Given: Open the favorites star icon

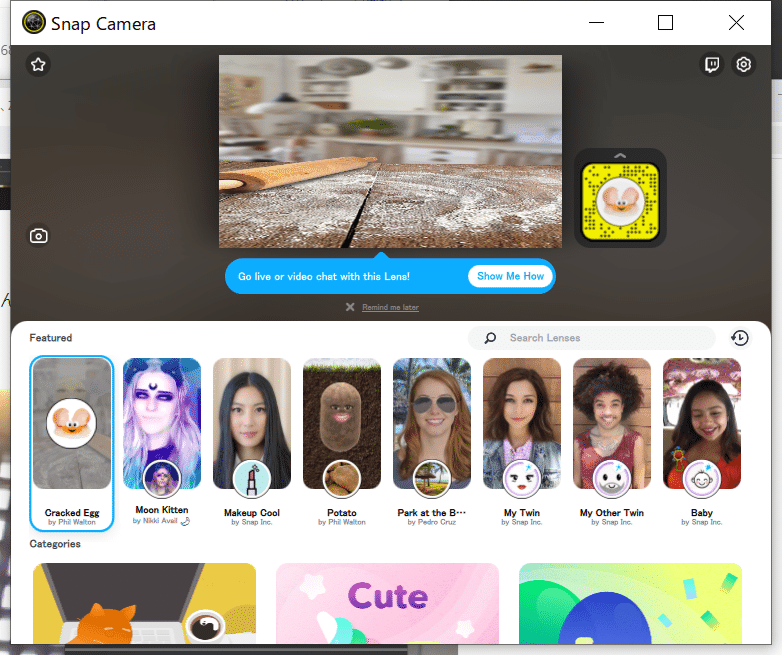Looking at the screenshot, I should (38, 64).
